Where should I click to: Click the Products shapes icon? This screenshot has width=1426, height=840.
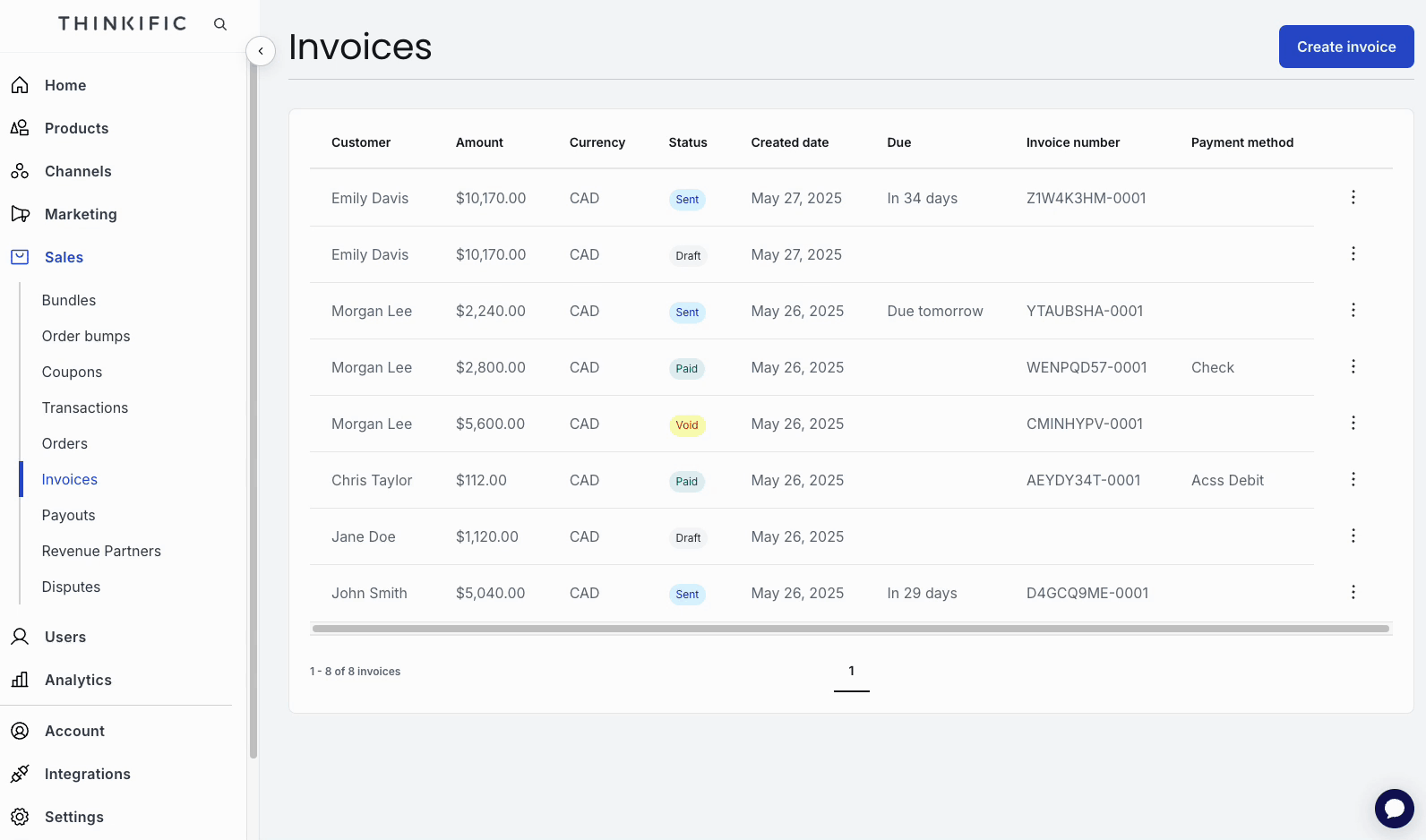coord(20,128)
